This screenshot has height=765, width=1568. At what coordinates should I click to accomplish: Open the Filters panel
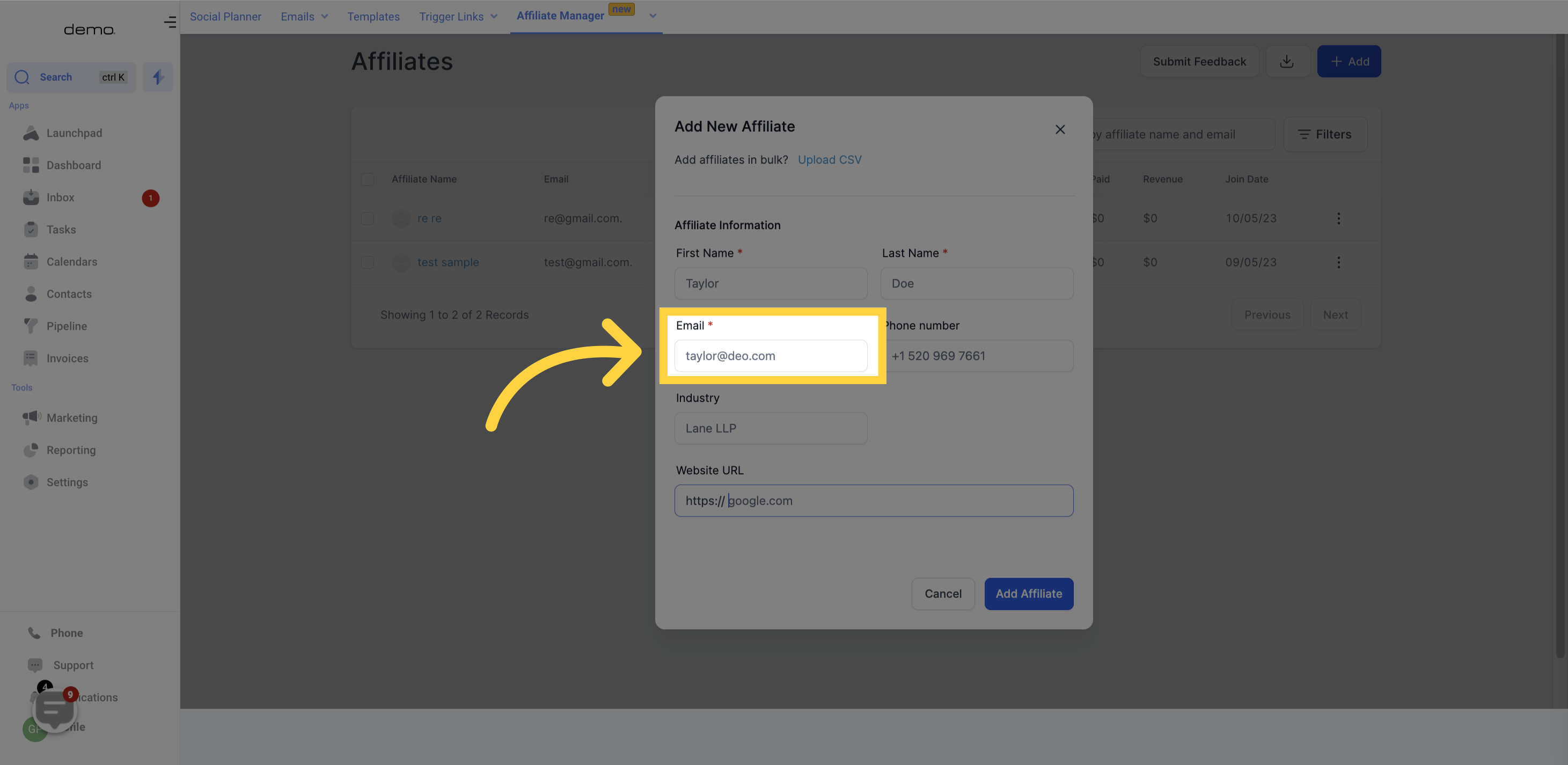(1324, 135)
